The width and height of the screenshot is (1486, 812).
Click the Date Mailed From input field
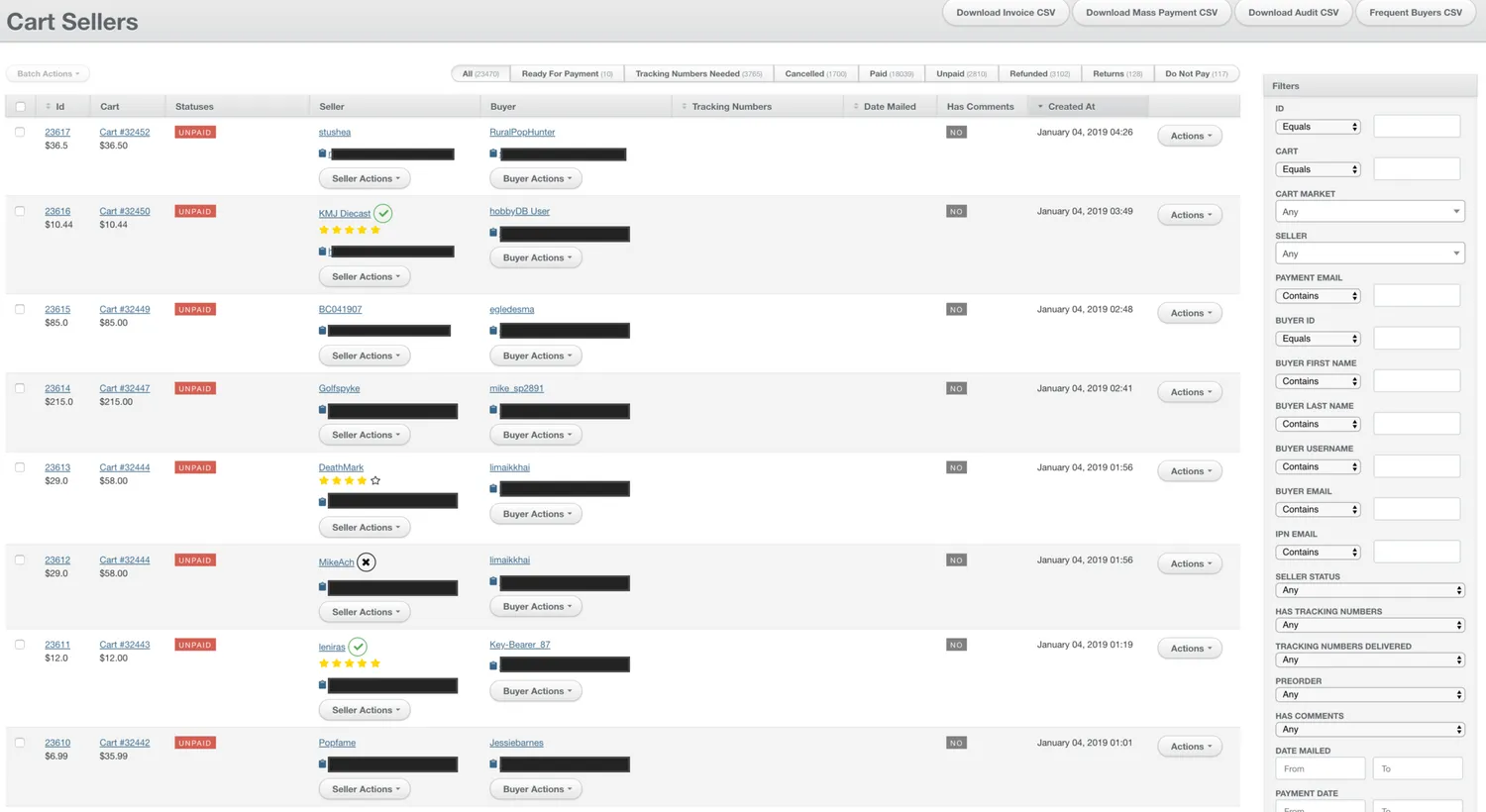(1320, 768)
